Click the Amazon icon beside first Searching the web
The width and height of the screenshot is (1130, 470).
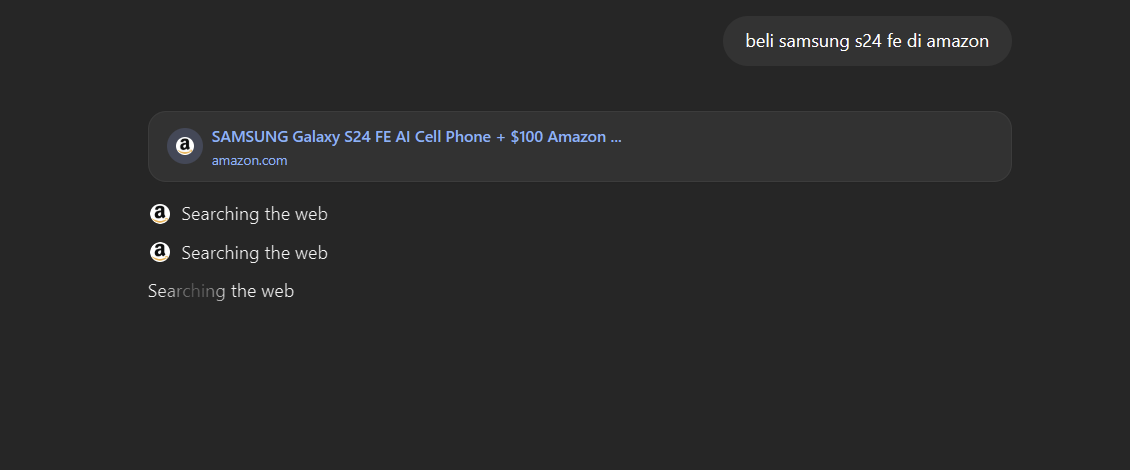[x=159, y=214]
